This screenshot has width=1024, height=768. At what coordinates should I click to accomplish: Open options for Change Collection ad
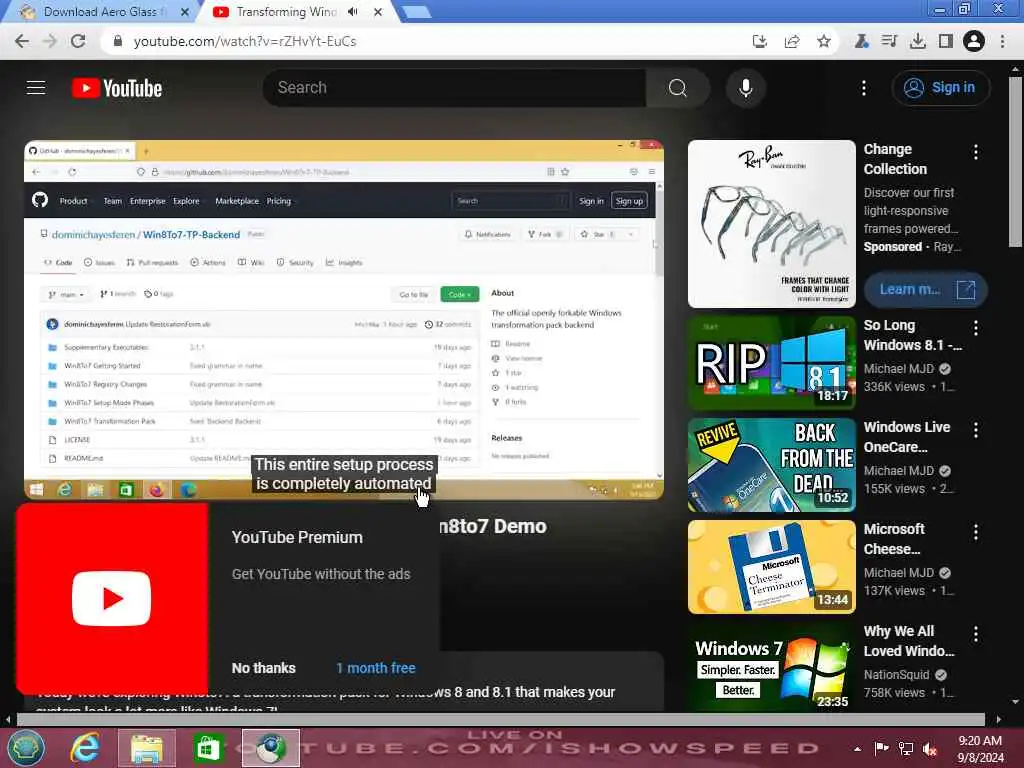coord(976,152)
